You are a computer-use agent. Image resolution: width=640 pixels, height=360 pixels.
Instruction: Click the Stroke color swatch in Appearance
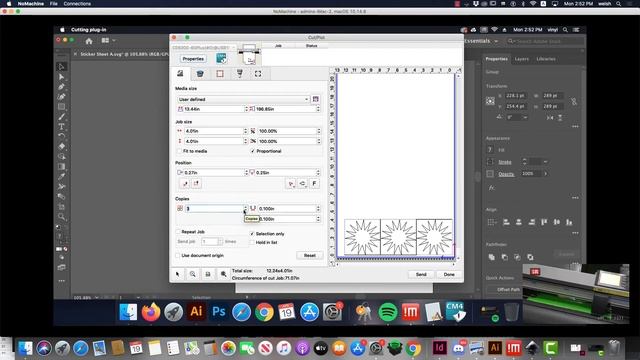point(490,162)
